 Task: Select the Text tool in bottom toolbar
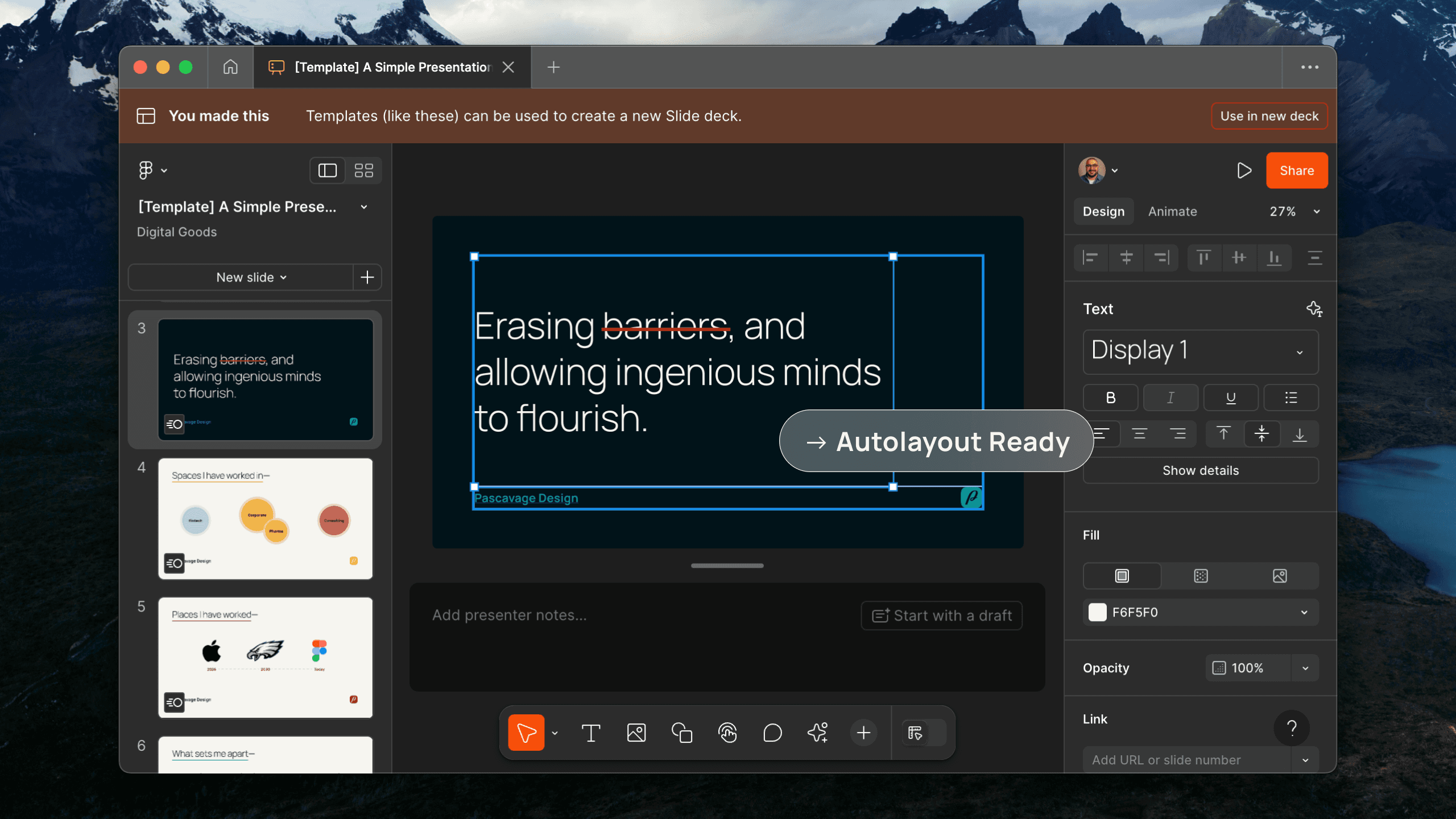coord(591,733)
